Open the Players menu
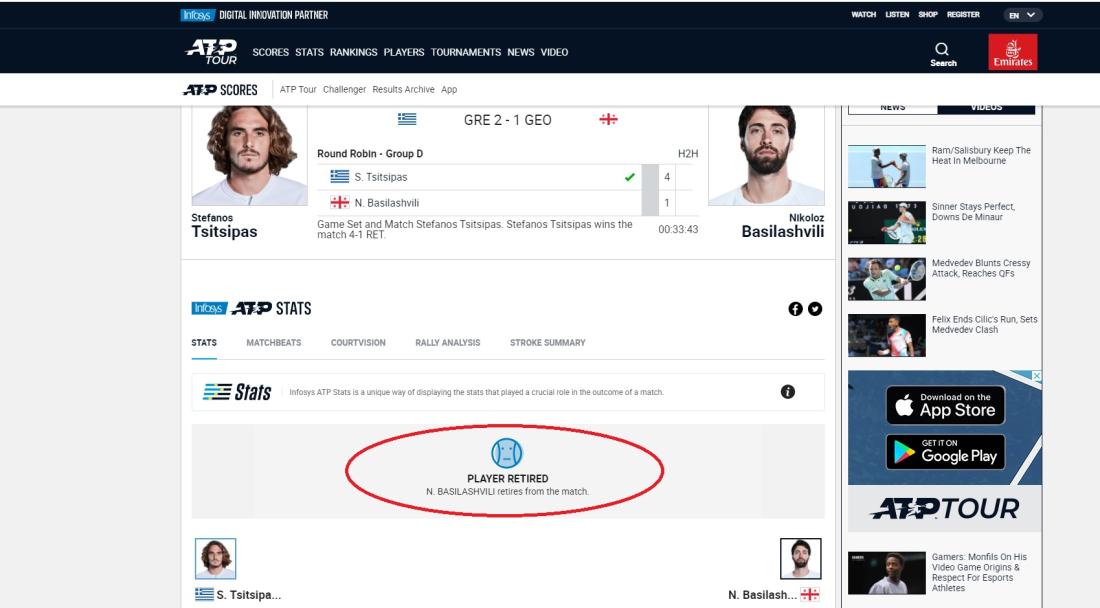Viewport: 1100px width, 608px height. tap(404, 52)
